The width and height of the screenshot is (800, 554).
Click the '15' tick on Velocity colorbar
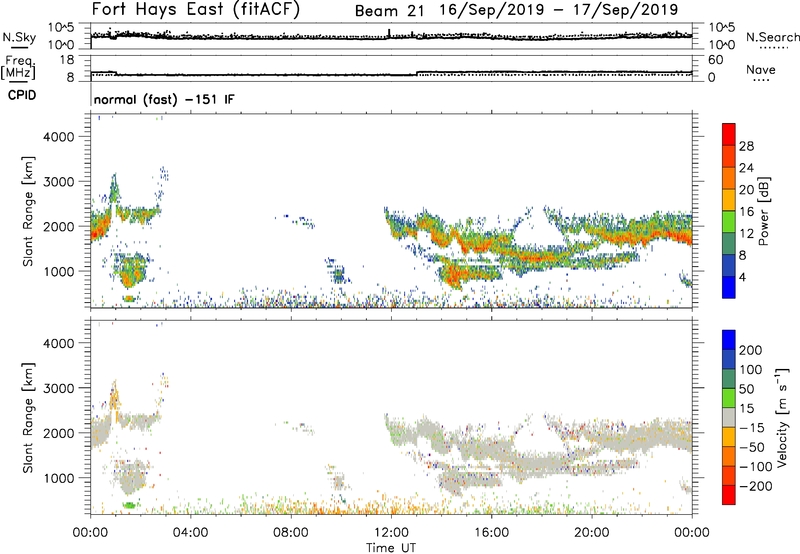point(747,409)
